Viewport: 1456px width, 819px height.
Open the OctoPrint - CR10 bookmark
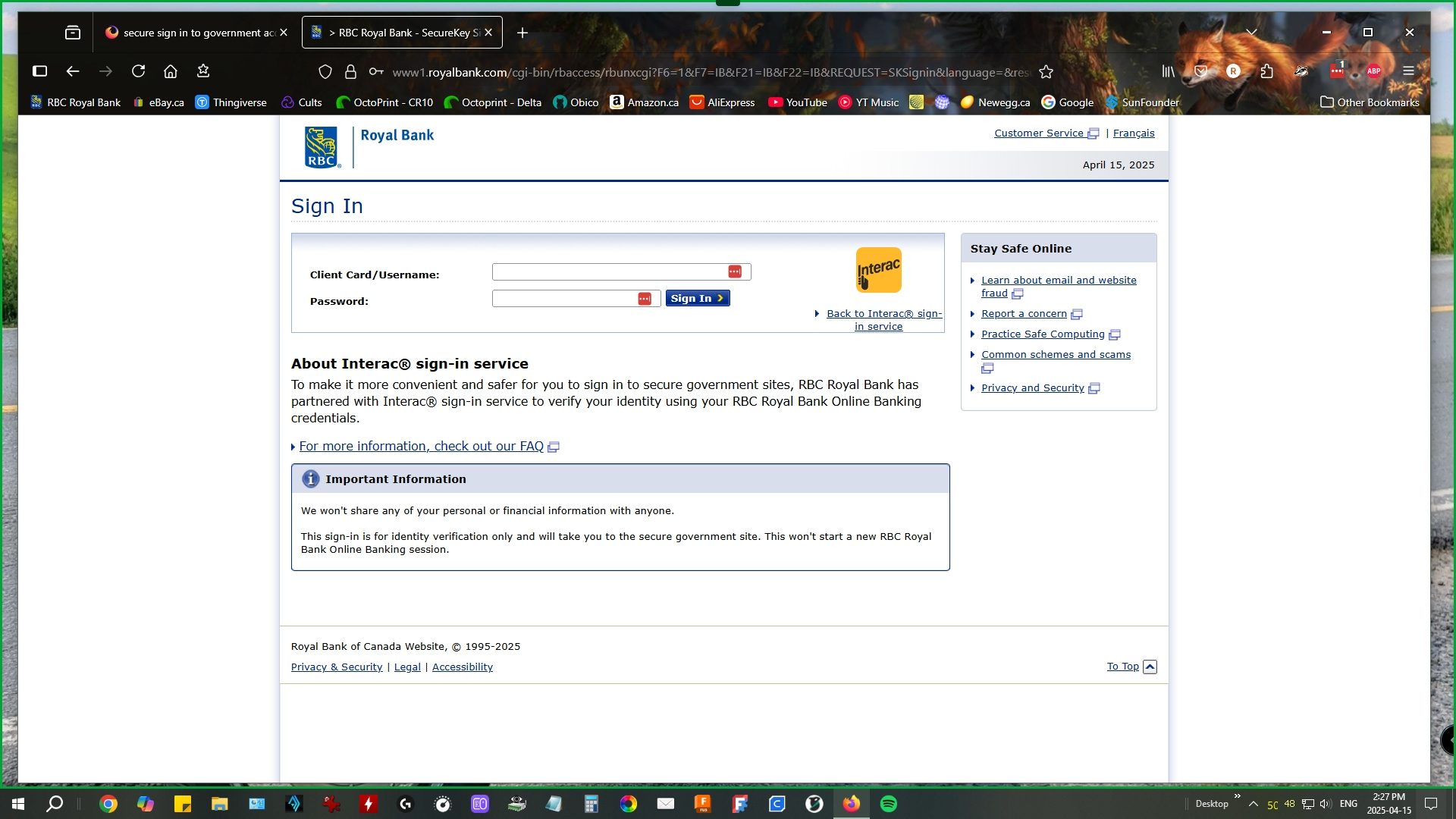point(384,102)
